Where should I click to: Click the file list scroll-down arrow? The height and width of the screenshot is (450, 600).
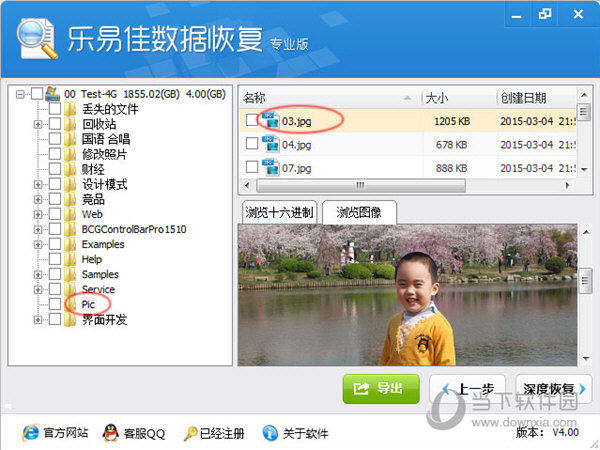(x=584, y=169)
